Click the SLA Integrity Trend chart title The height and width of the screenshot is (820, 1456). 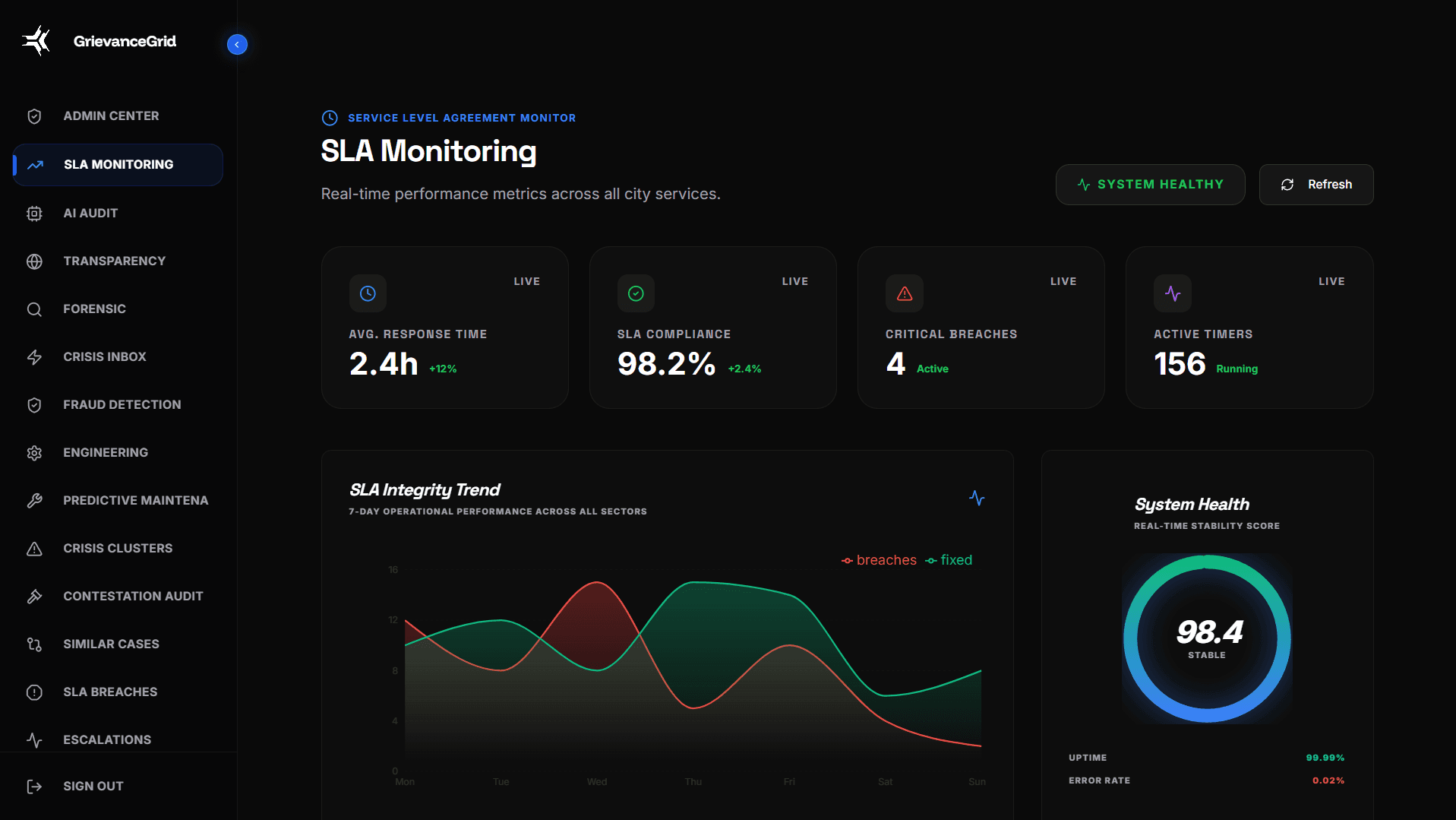pyautogui.click(x=425, y=490)
